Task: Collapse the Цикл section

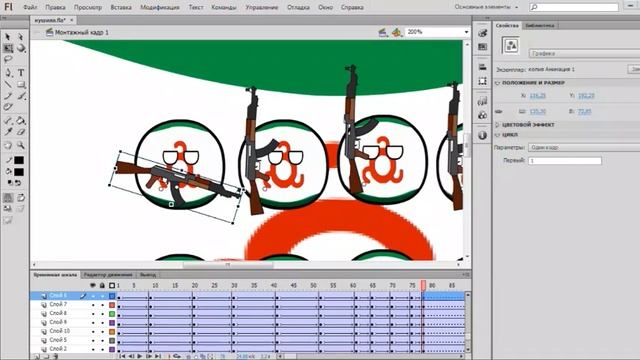Action: coord(498,135)
